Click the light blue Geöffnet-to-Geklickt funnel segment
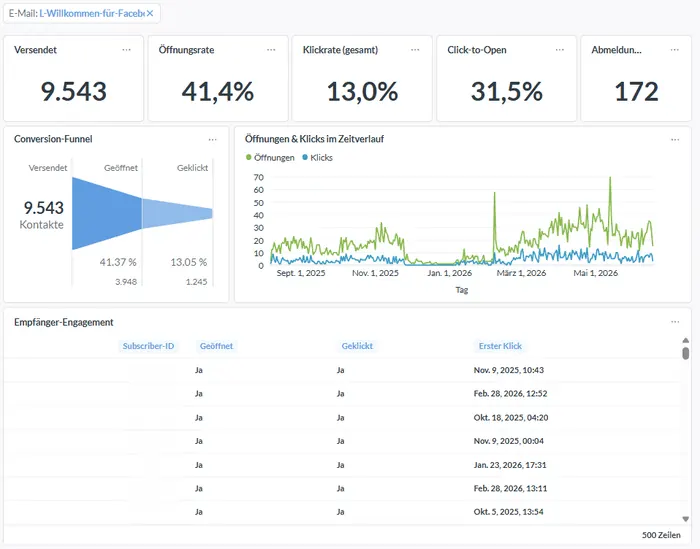The height and width of the screenshot is (549, 700). [177, 213]
